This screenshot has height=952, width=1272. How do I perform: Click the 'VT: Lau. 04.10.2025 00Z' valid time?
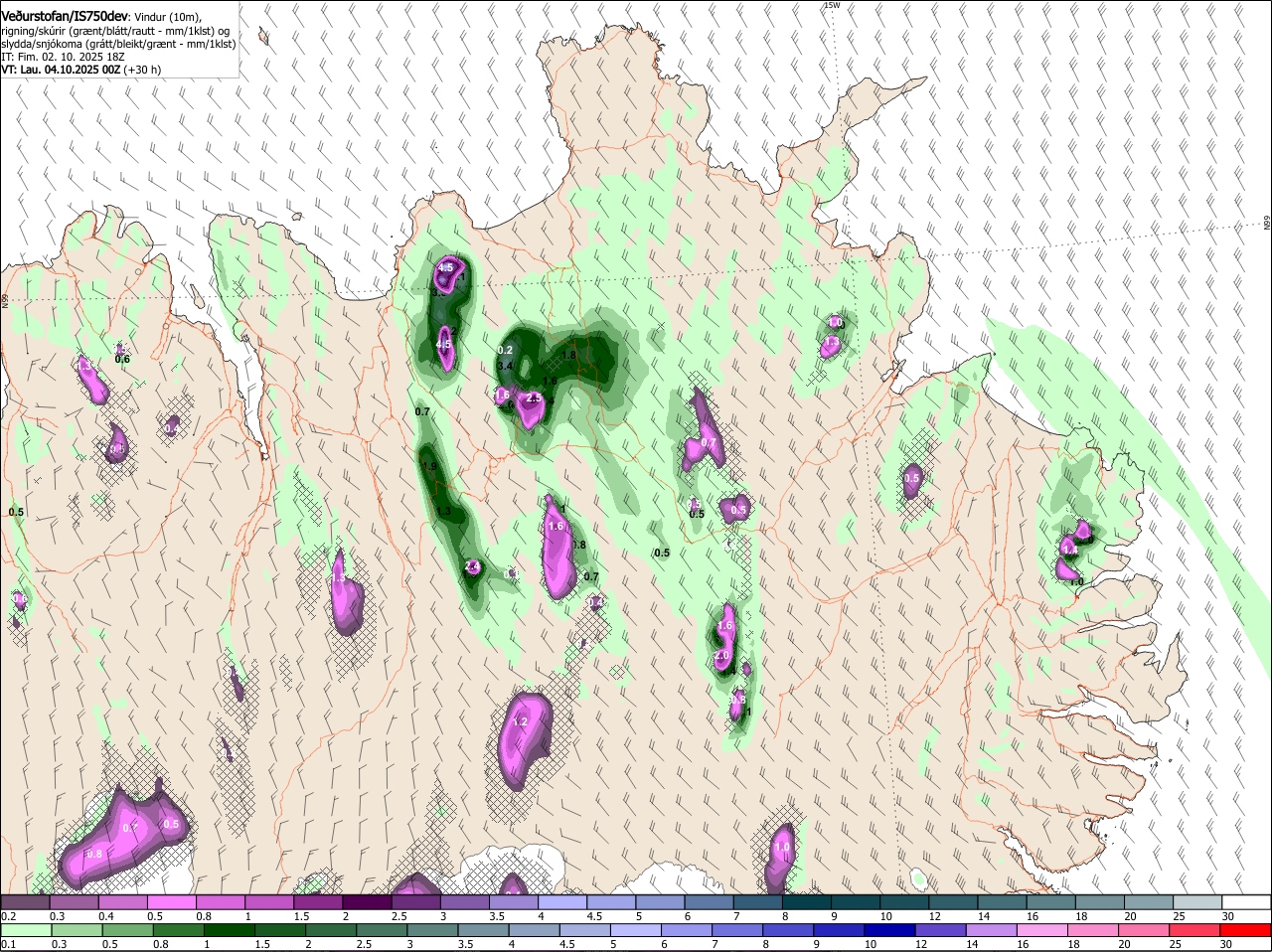point(61,71)
